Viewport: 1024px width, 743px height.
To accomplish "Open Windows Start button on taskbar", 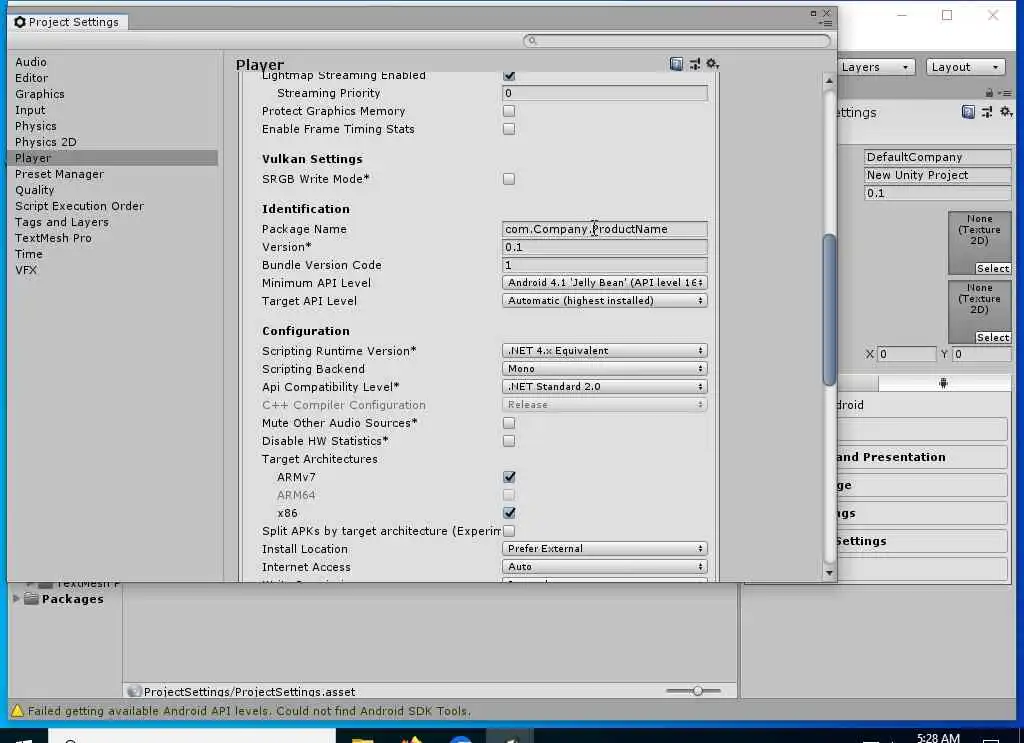I will (x=24, y=737).
